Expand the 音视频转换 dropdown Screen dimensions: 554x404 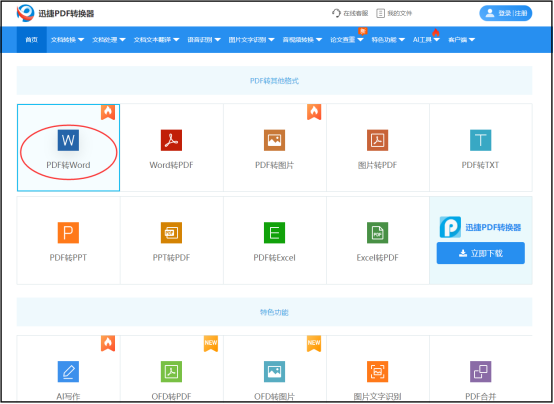tap(302, 40)
